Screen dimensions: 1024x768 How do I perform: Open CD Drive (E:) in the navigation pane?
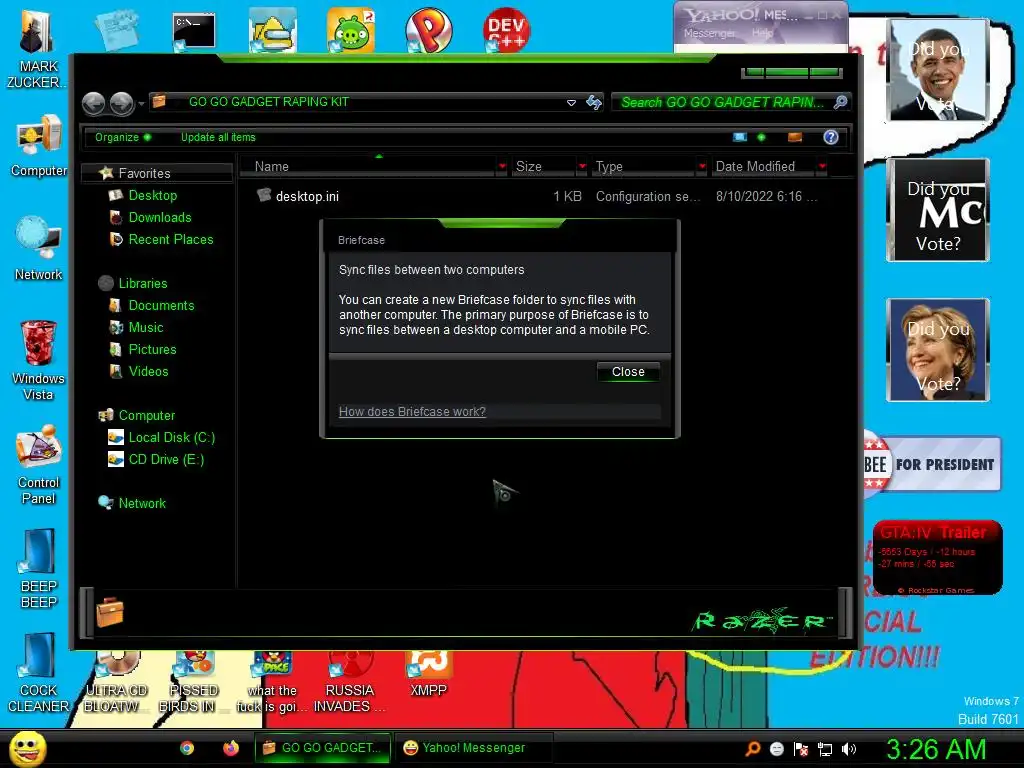point(166,460)
